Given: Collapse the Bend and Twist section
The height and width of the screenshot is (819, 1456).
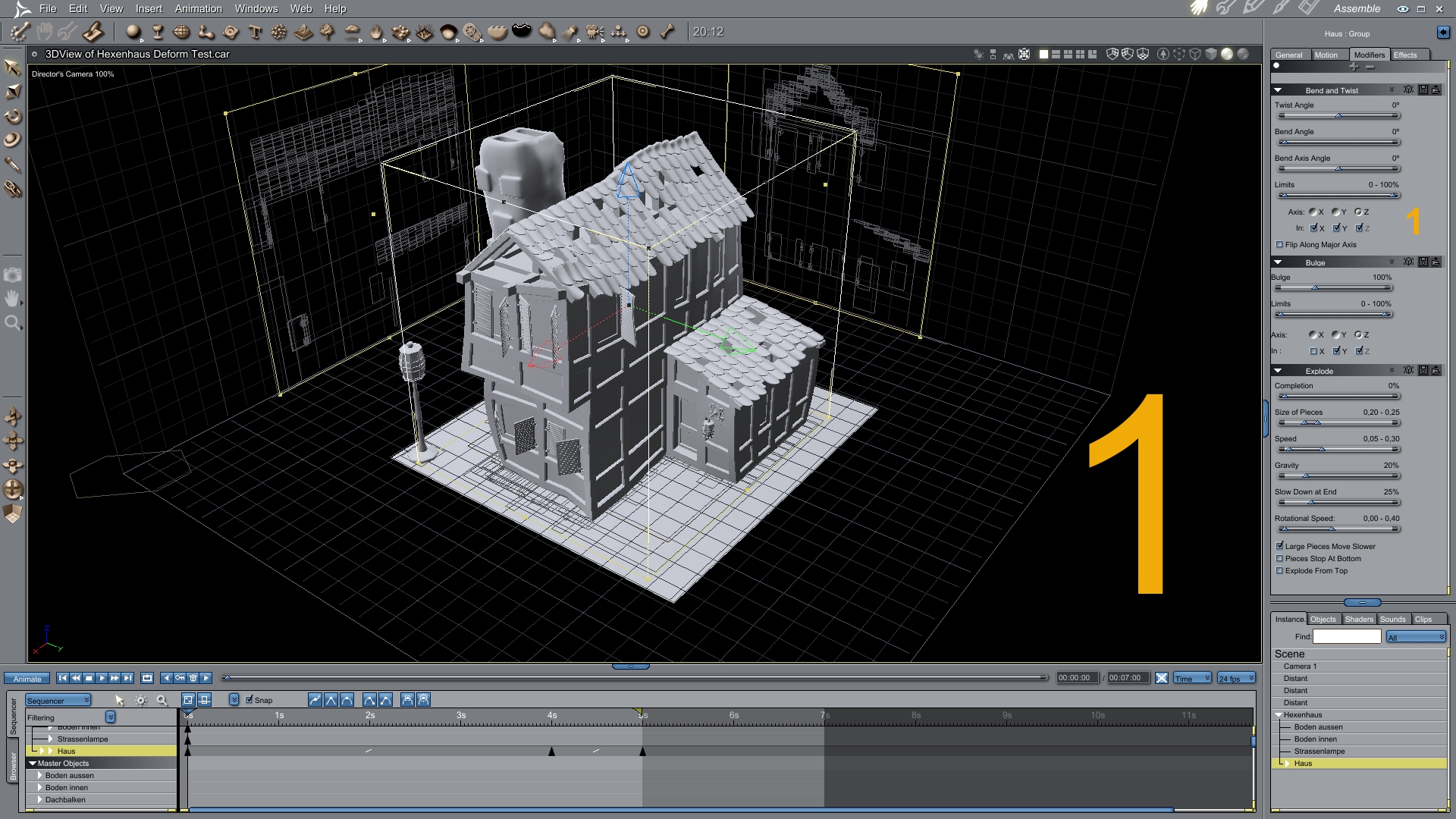Looking at the screenshot, I should [1278, 90].
